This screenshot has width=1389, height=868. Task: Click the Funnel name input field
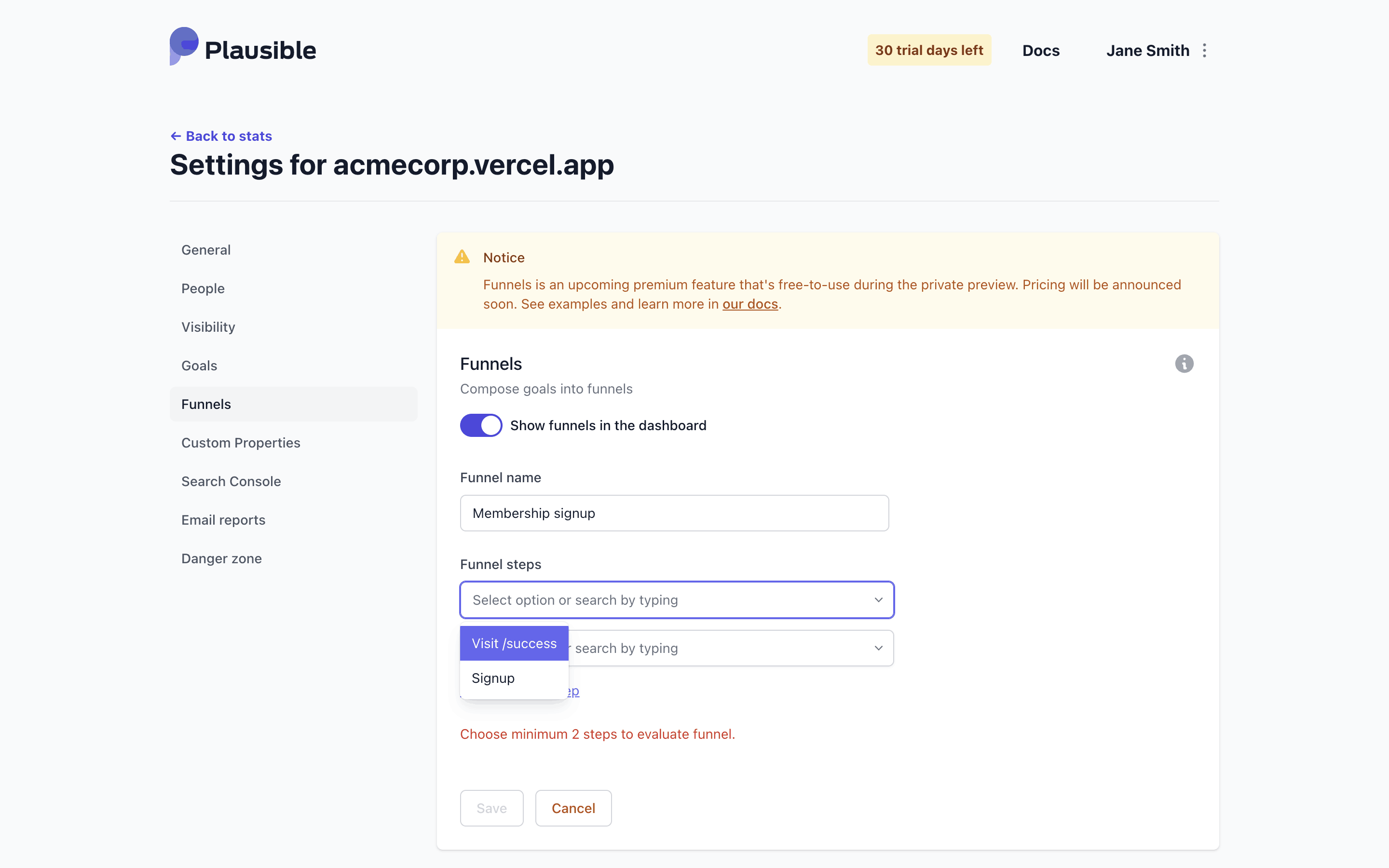674,513
